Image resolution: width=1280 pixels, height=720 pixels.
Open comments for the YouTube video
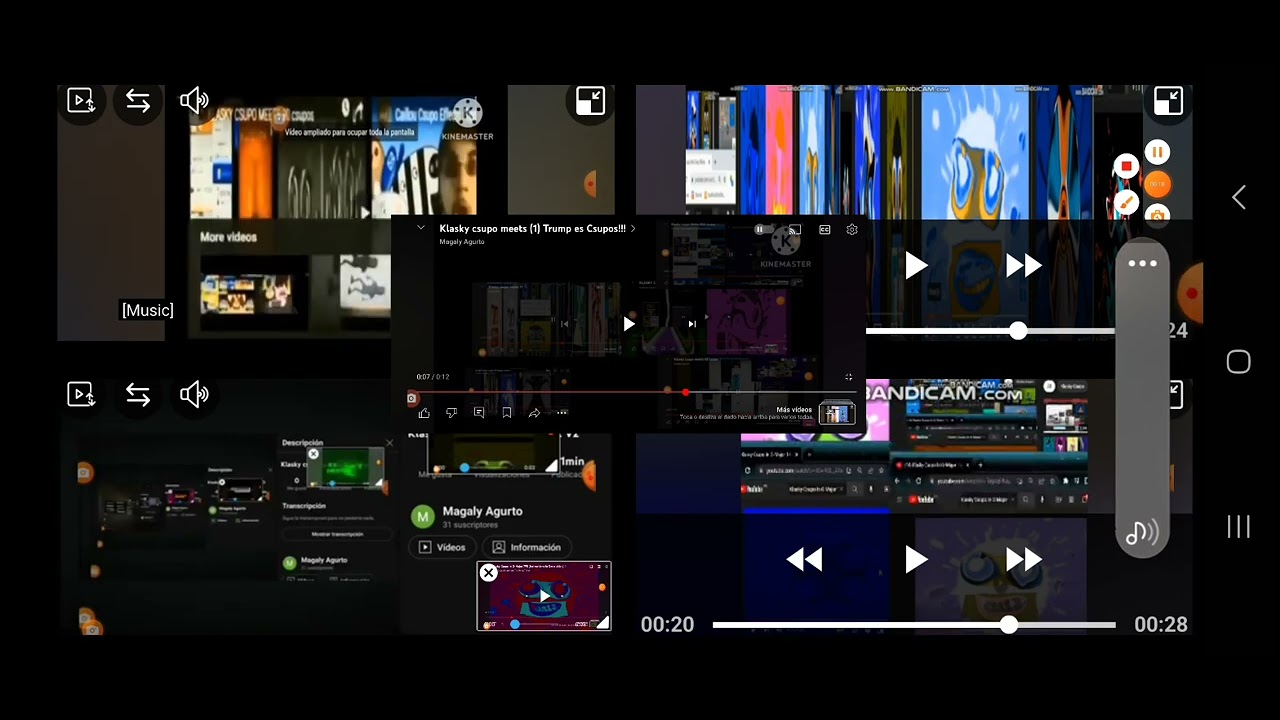[479, 413]
